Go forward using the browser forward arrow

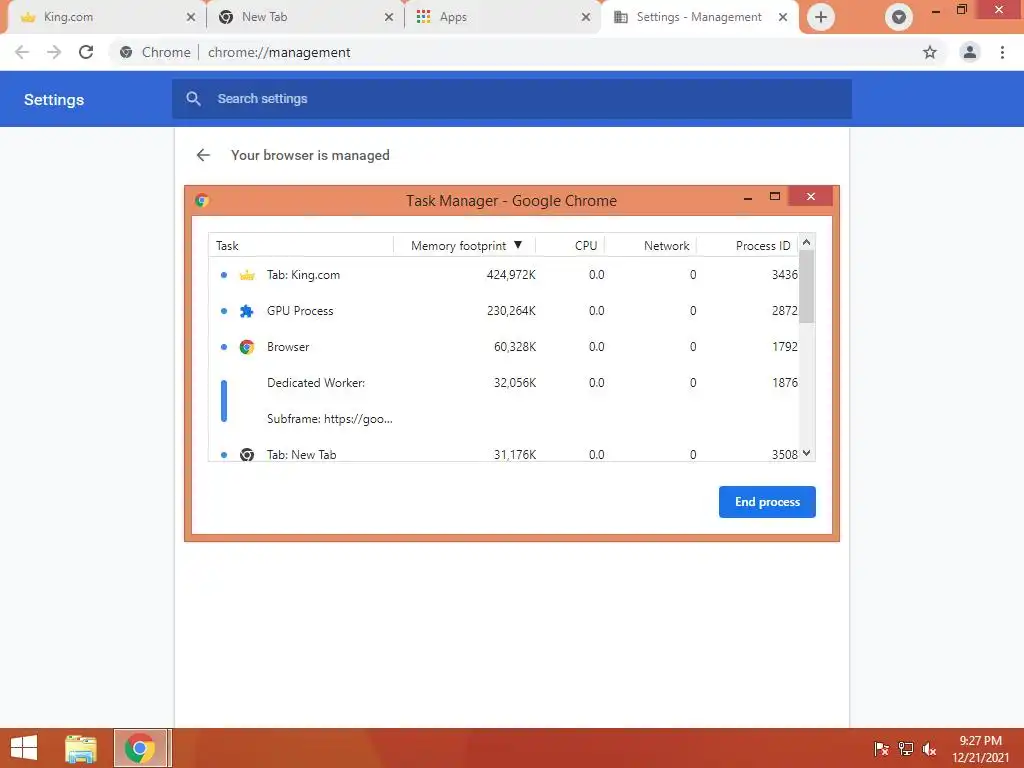[x=54, y=52]
